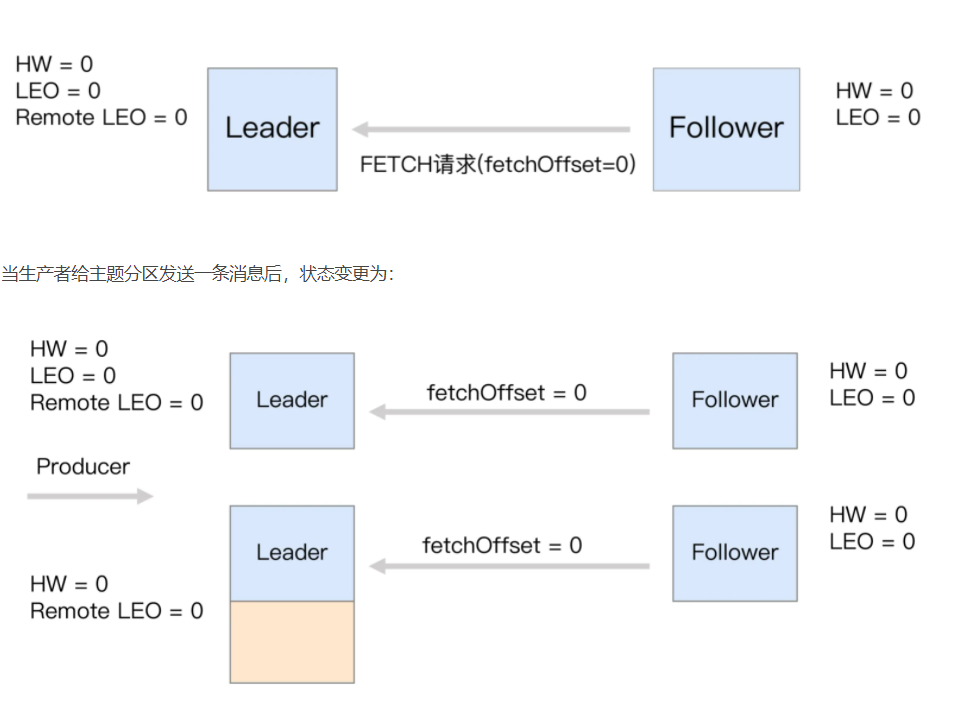The height and width of the screenshot is (720, 956).
Task: Click the arrow pointing to the middle Leader
Action: click(509, 412)
